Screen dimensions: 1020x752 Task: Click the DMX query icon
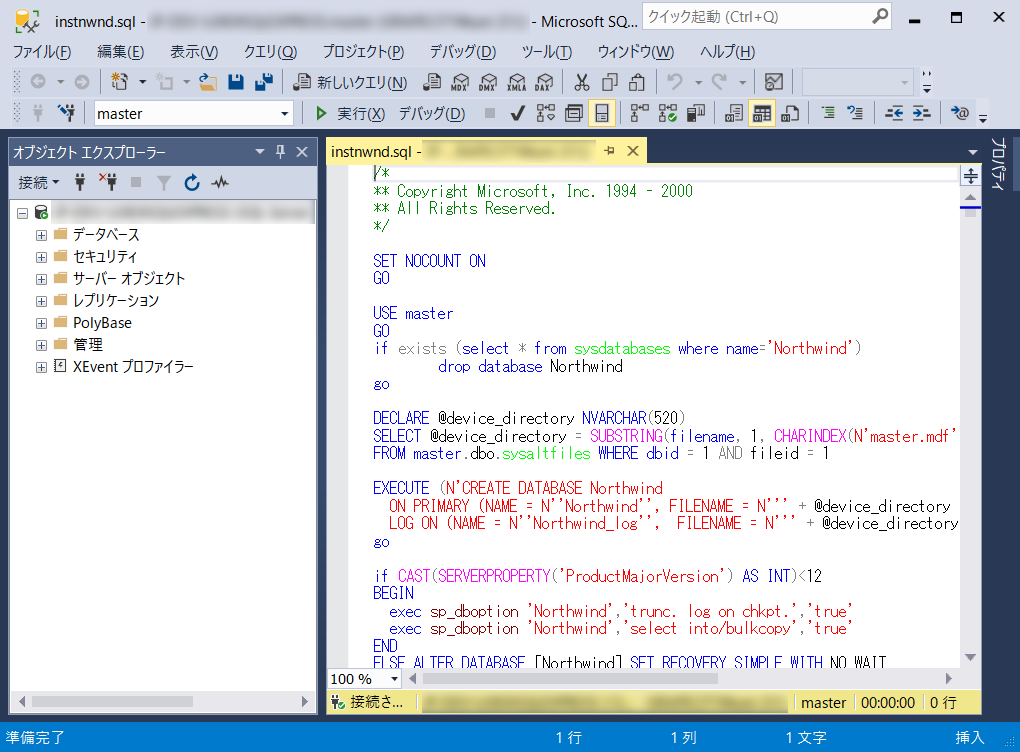tap(488, 82)
